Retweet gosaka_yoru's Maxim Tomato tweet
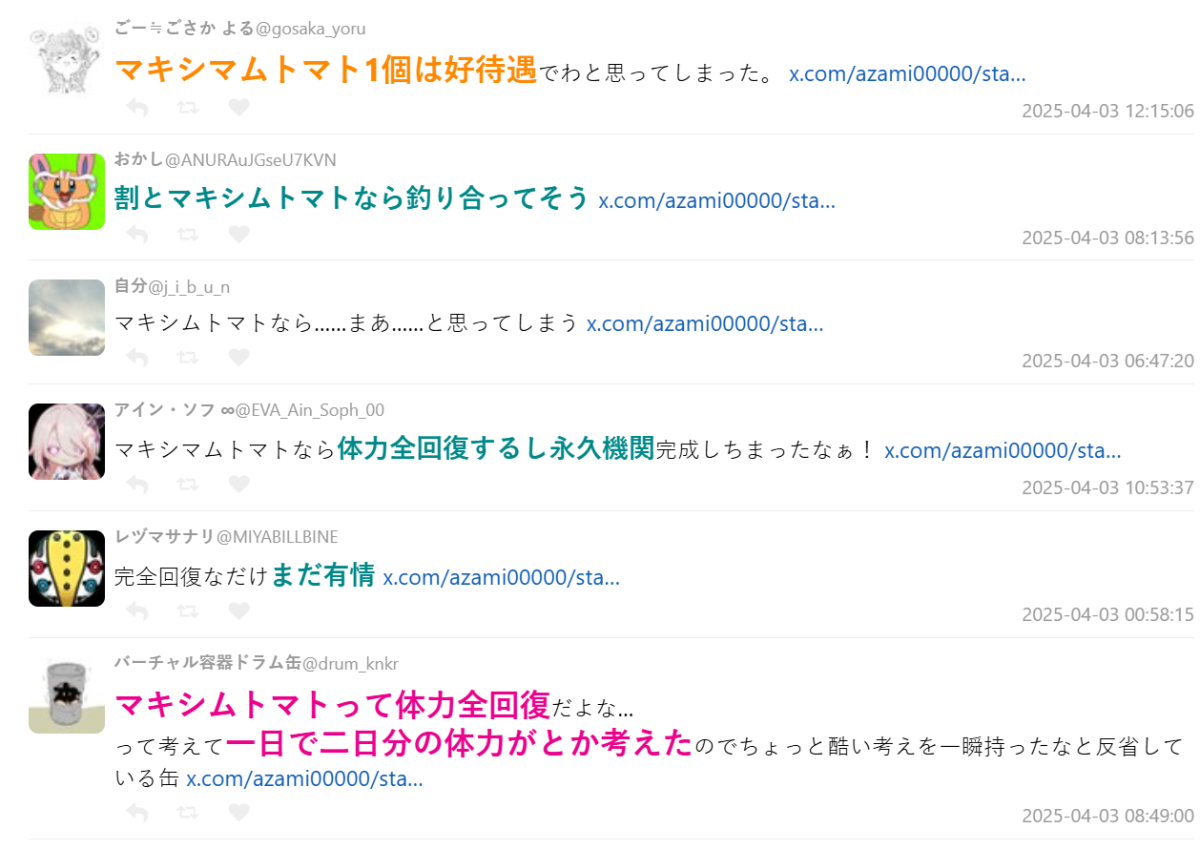 tap(187, 107)
